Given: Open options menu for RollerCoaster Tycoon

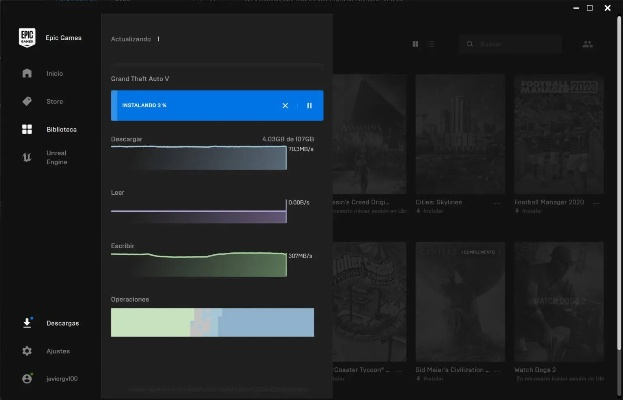Looking at the screenshot, I should 399,370.
